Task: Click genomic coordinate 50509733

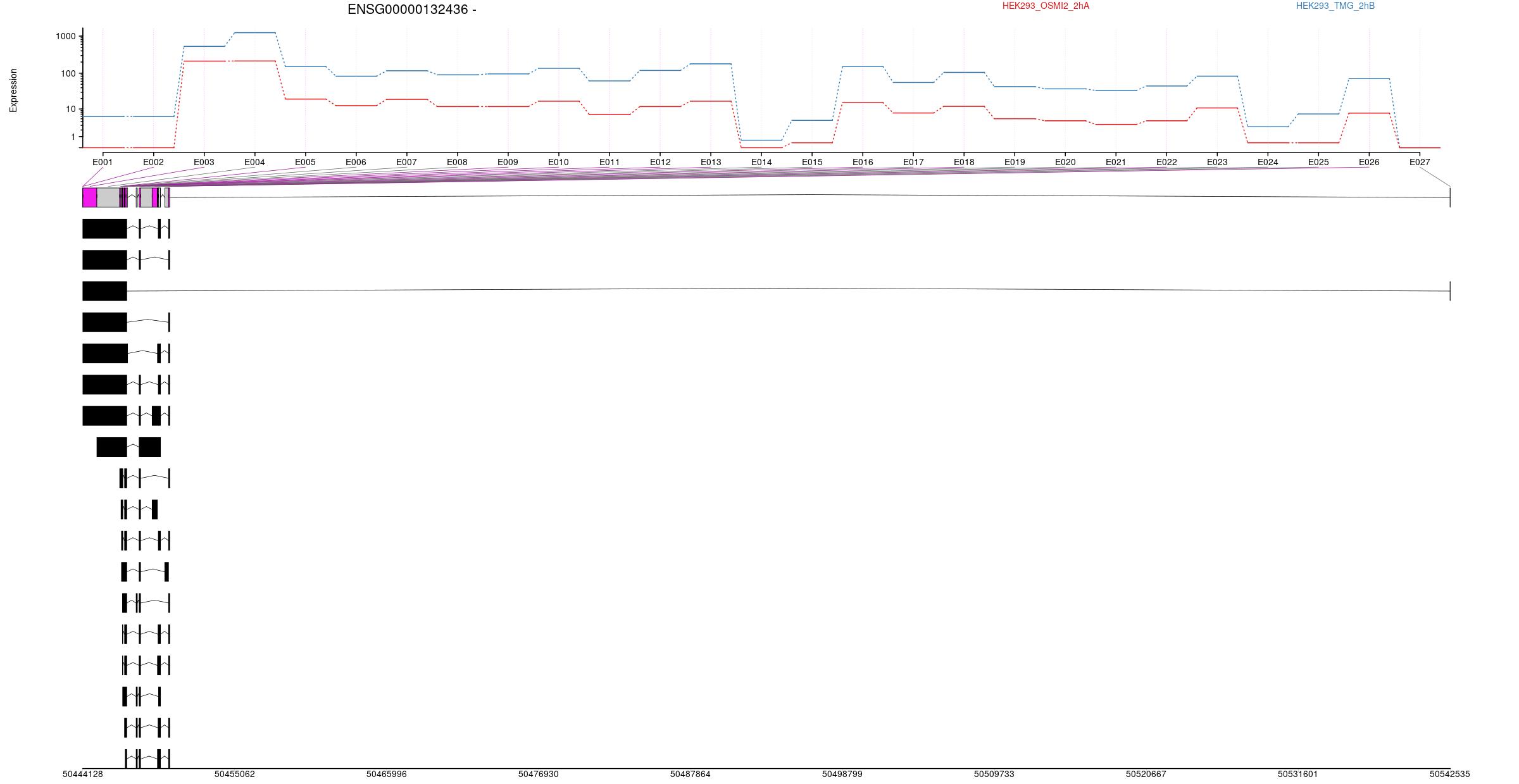Action: click(994, 774)
